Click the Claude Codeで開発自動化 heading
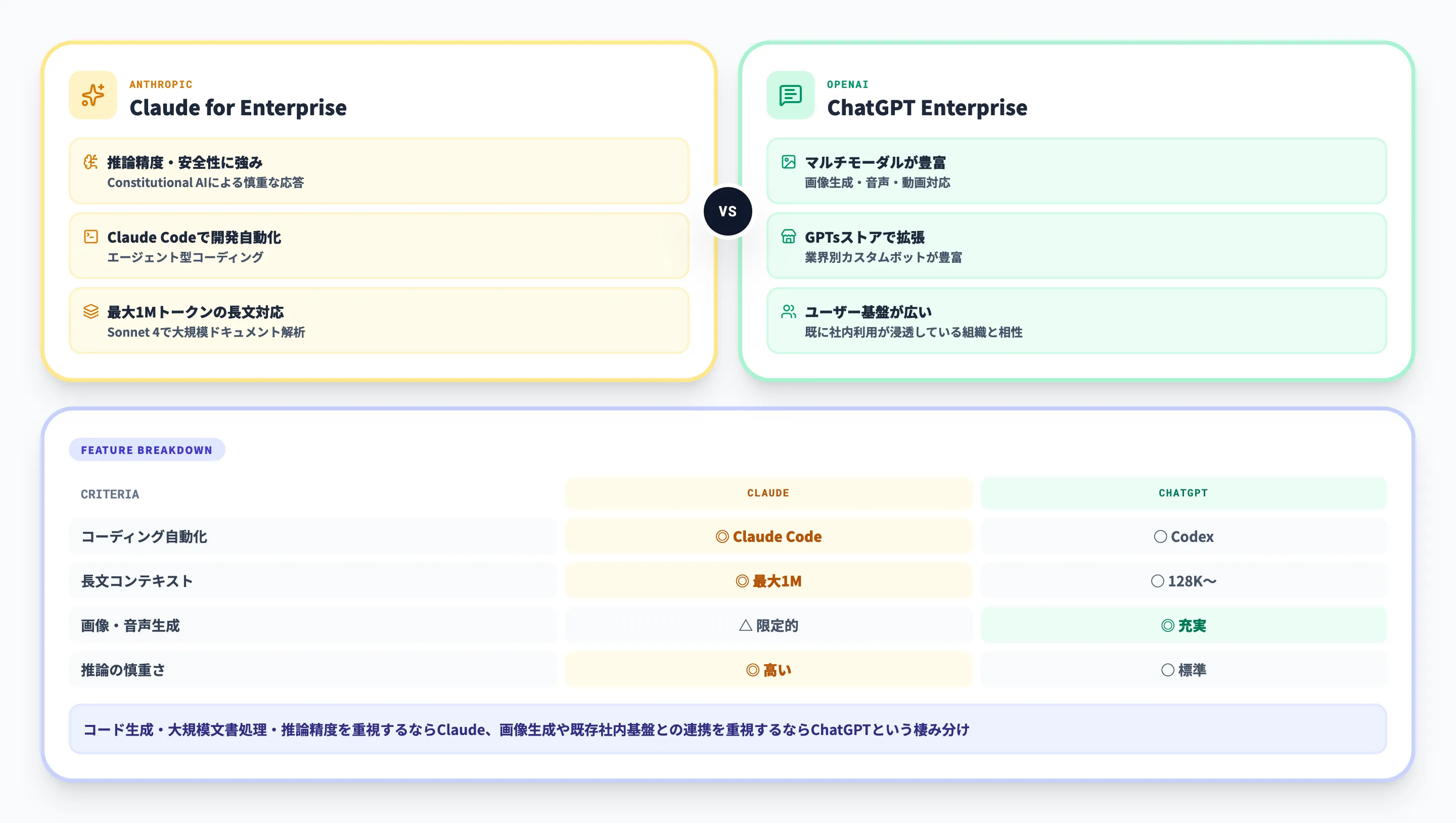Image resolution: width=1456 pixels, height=823 pixels. click(194, 238)
